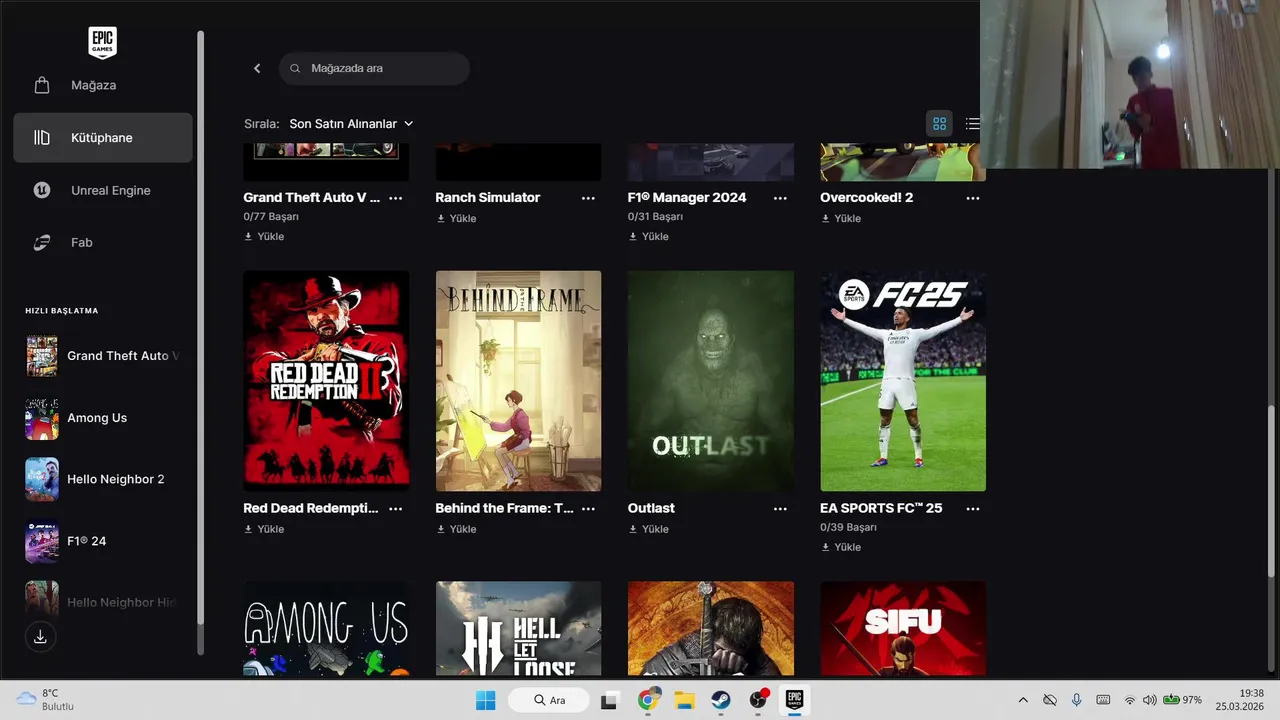
Task: Select the Red Dead Redemption II cover art
Action: click(x=326, y=381)
